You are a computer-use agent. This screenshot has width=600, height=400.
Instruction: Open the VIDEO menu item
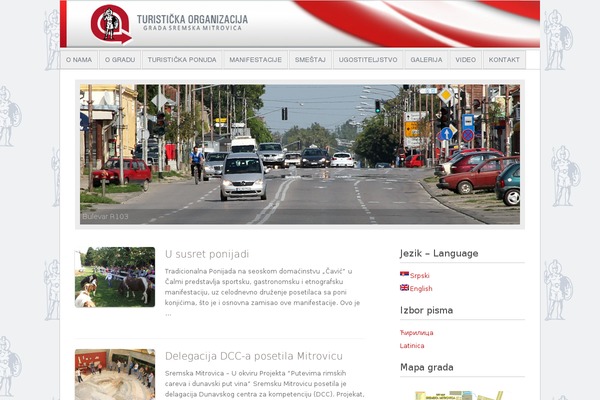pos(466,60)
